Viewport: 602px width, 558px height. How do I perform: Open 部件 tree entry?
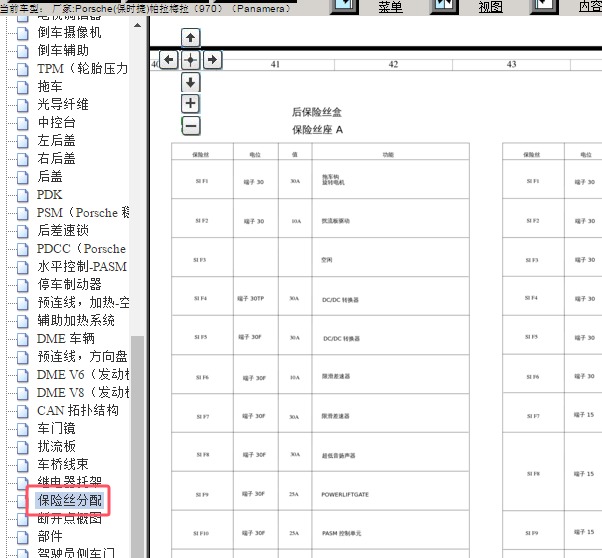pyautogui.click(x=50, y=536)
